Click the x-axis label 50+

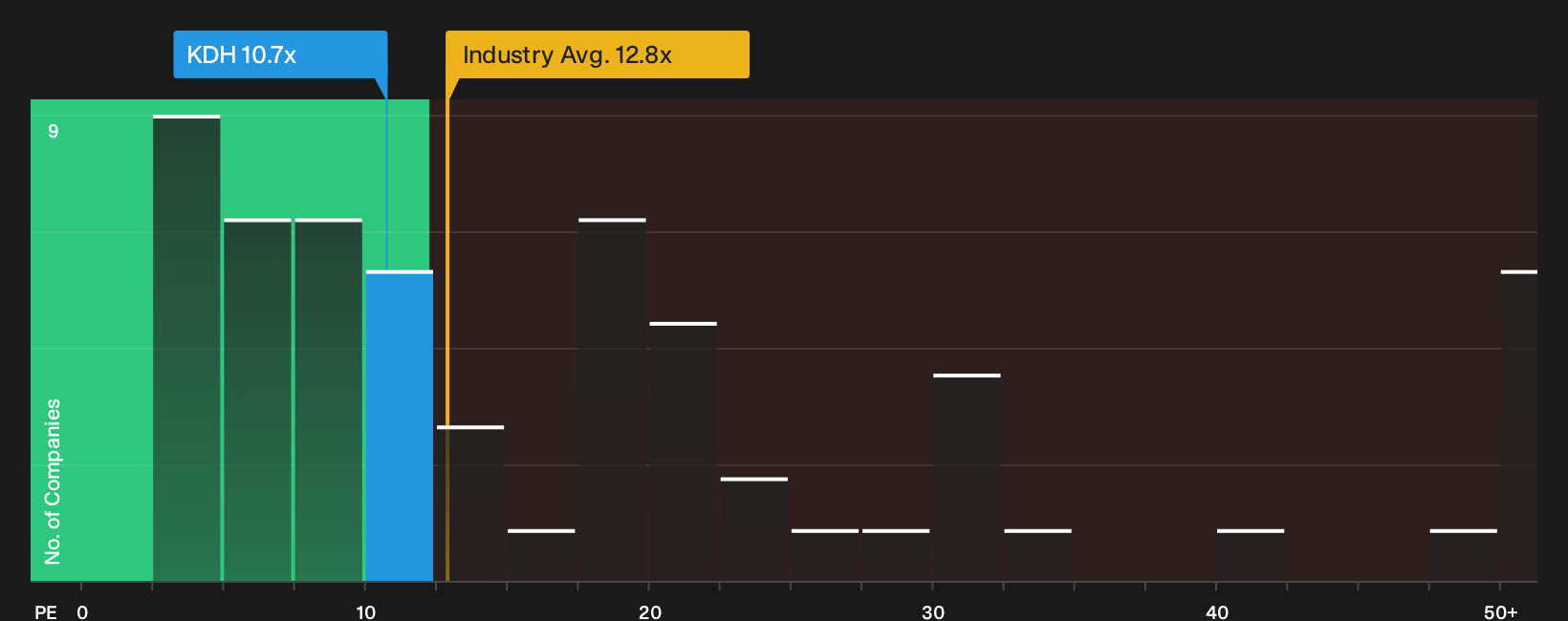(x=1501, y=611)
